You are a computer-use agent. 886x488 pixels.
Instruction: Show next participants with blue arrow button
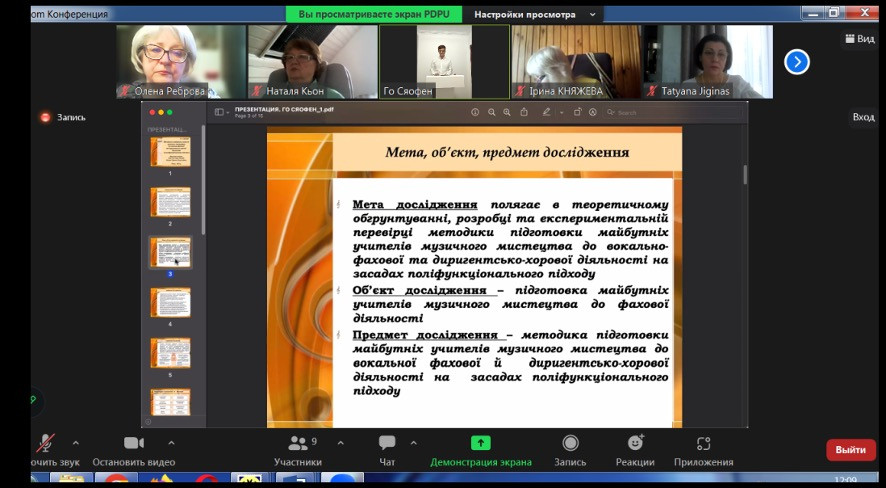(797, 62)
